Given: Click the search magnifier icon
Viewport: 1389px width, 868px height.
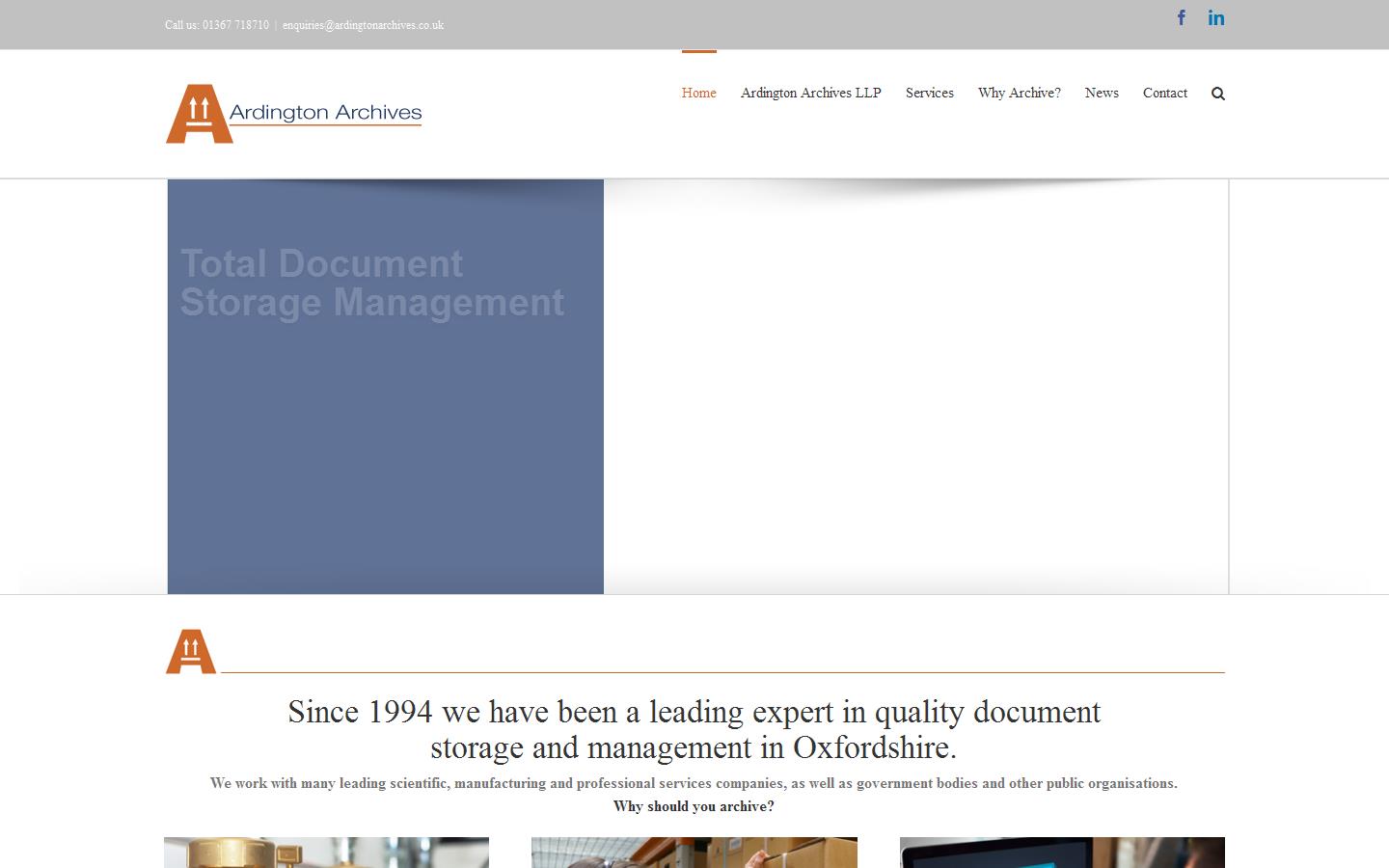Looking at the screenshot, I should (1218, 93).
